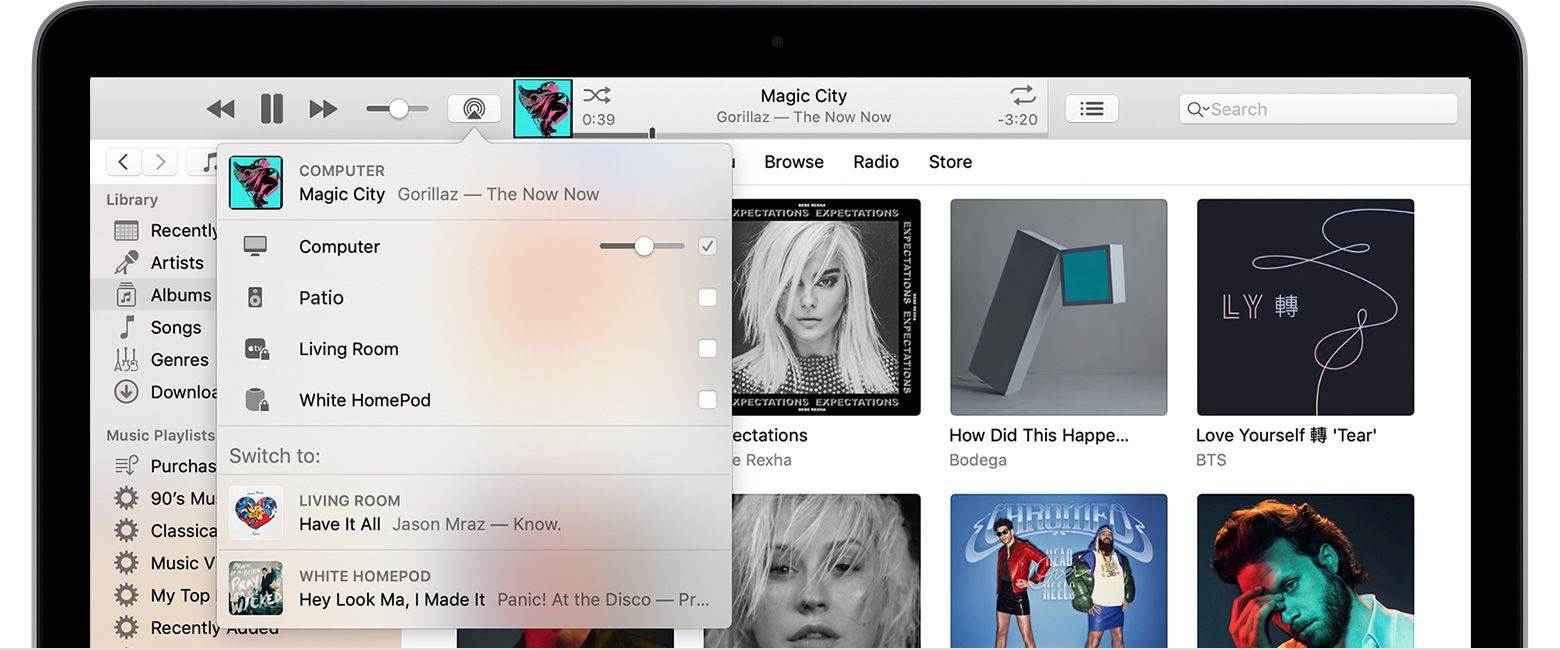Viewport: 1560px width, 650px height.
Task: Toggle the repeat icon in now playing bar
Action: [x=1023, y=95]
